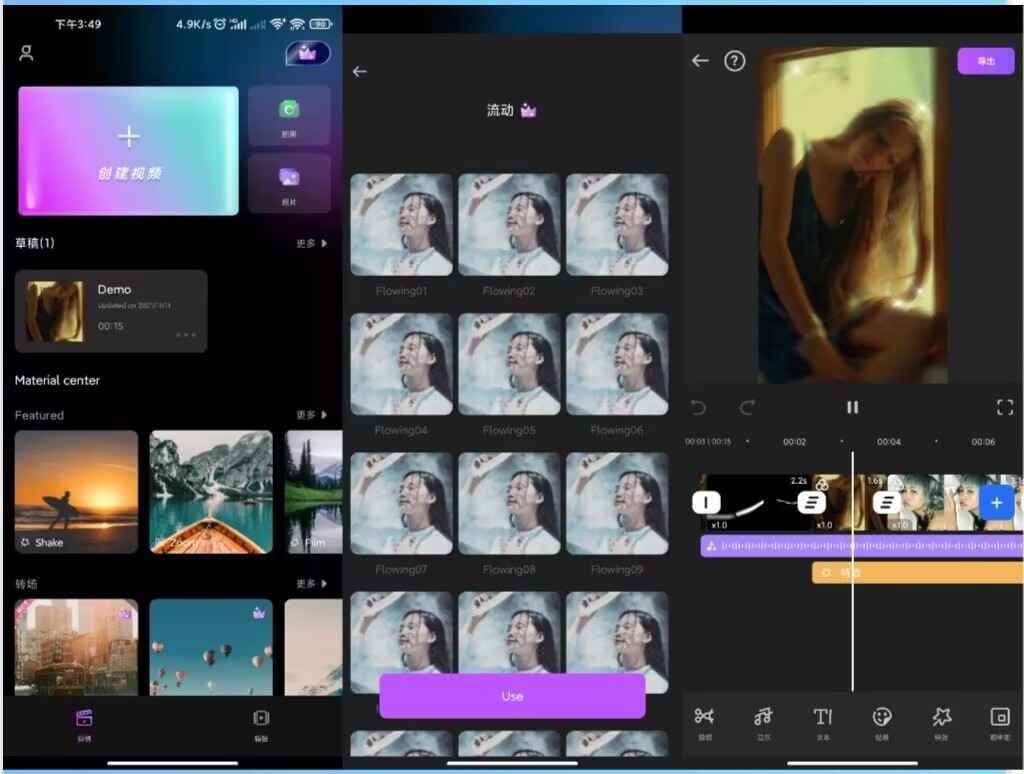Switch to the purple clapperboard bottom tab
Viewport: 1024px width, 774px height.
pos(85,720)
